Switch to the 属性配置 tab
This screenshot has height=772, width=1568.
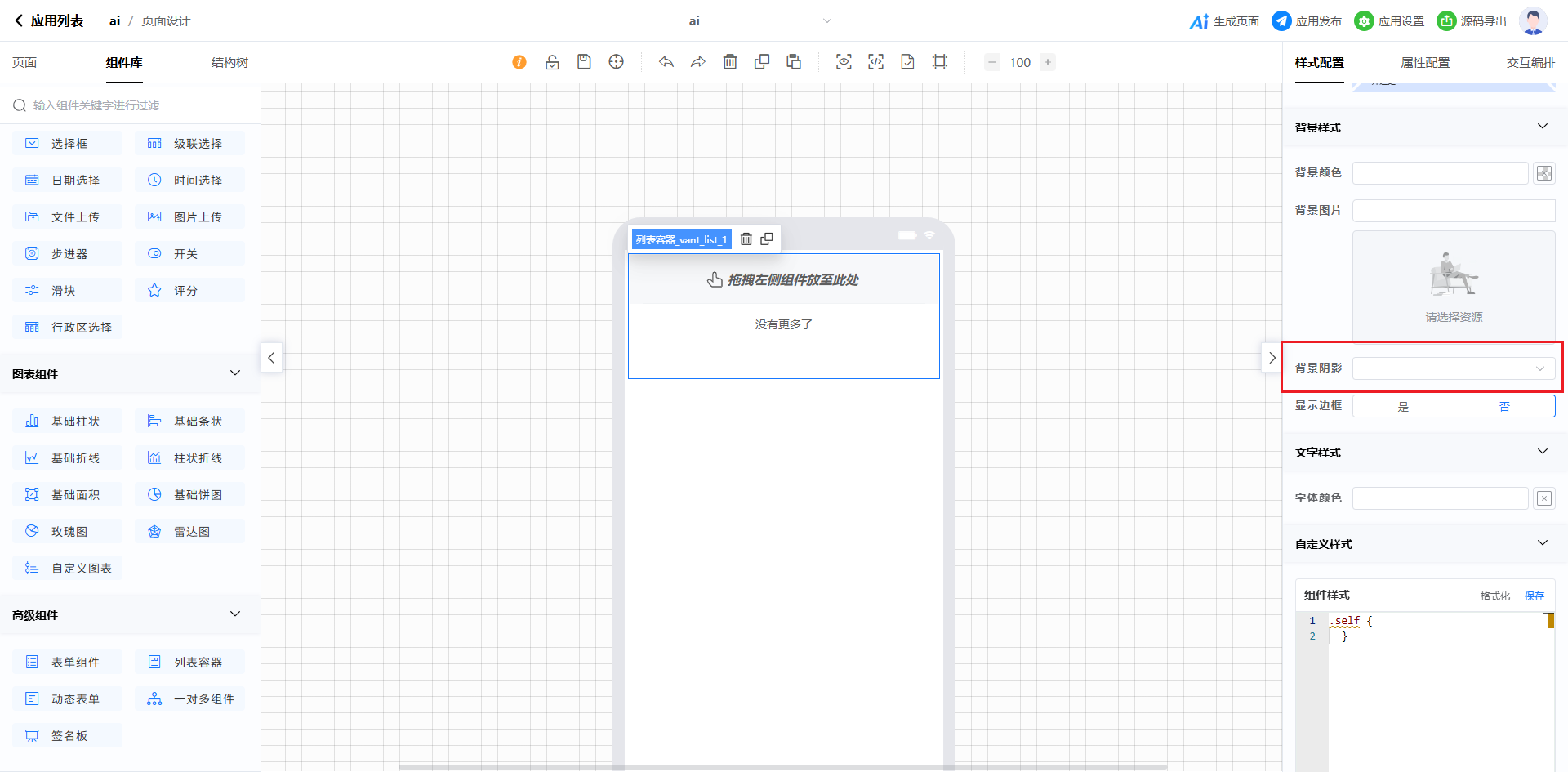pos(1425,63)
